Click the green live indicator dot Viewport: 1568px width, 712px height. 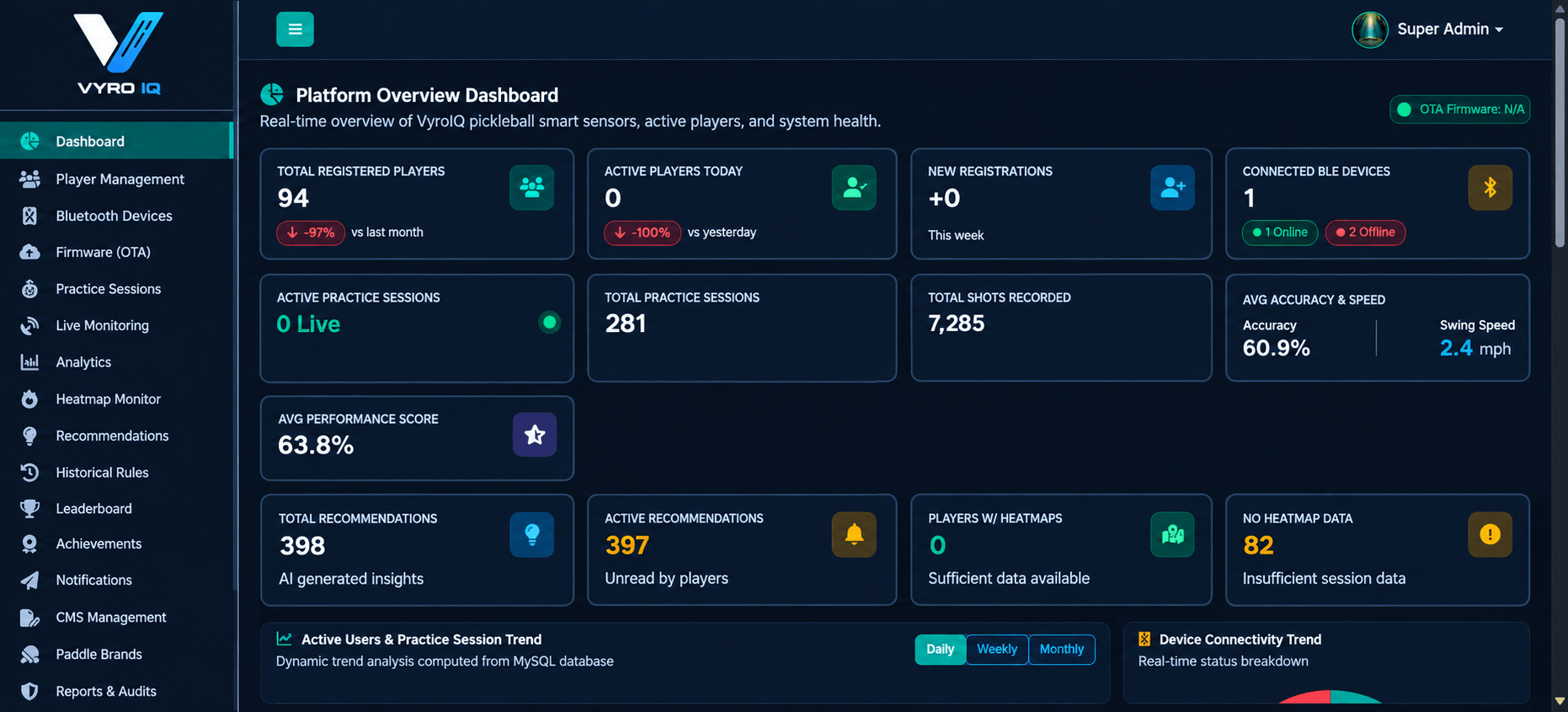(549, 322)
